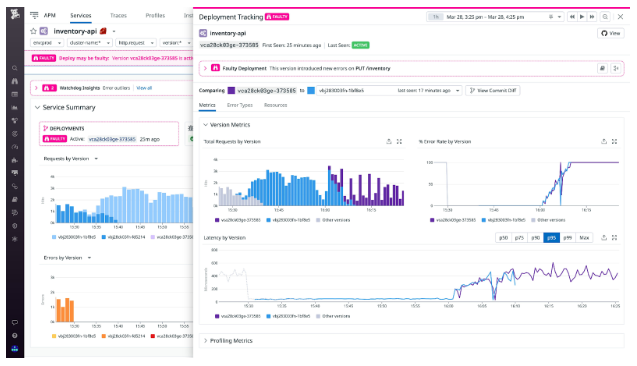637x366 pixels.
Task: Open the user avatar at sidebar bottom
Action: pyautogui.click(x=15, y=349)
